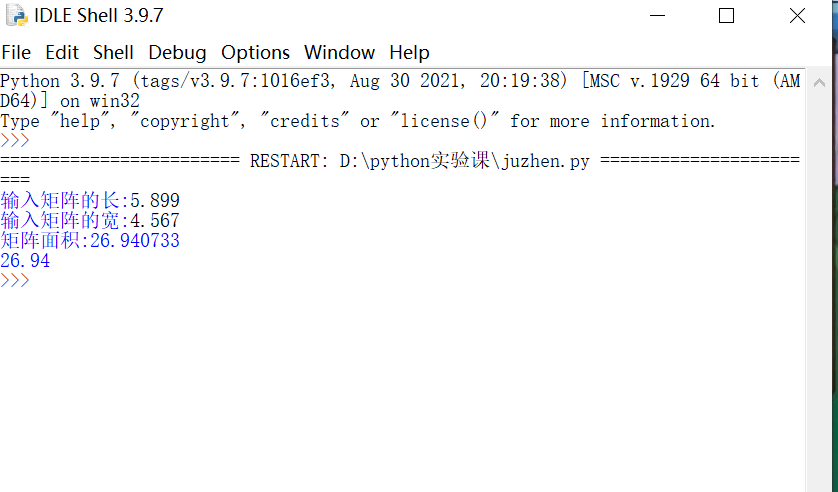Open the Shell menu
838x492 pixels.
pos(113,52)
